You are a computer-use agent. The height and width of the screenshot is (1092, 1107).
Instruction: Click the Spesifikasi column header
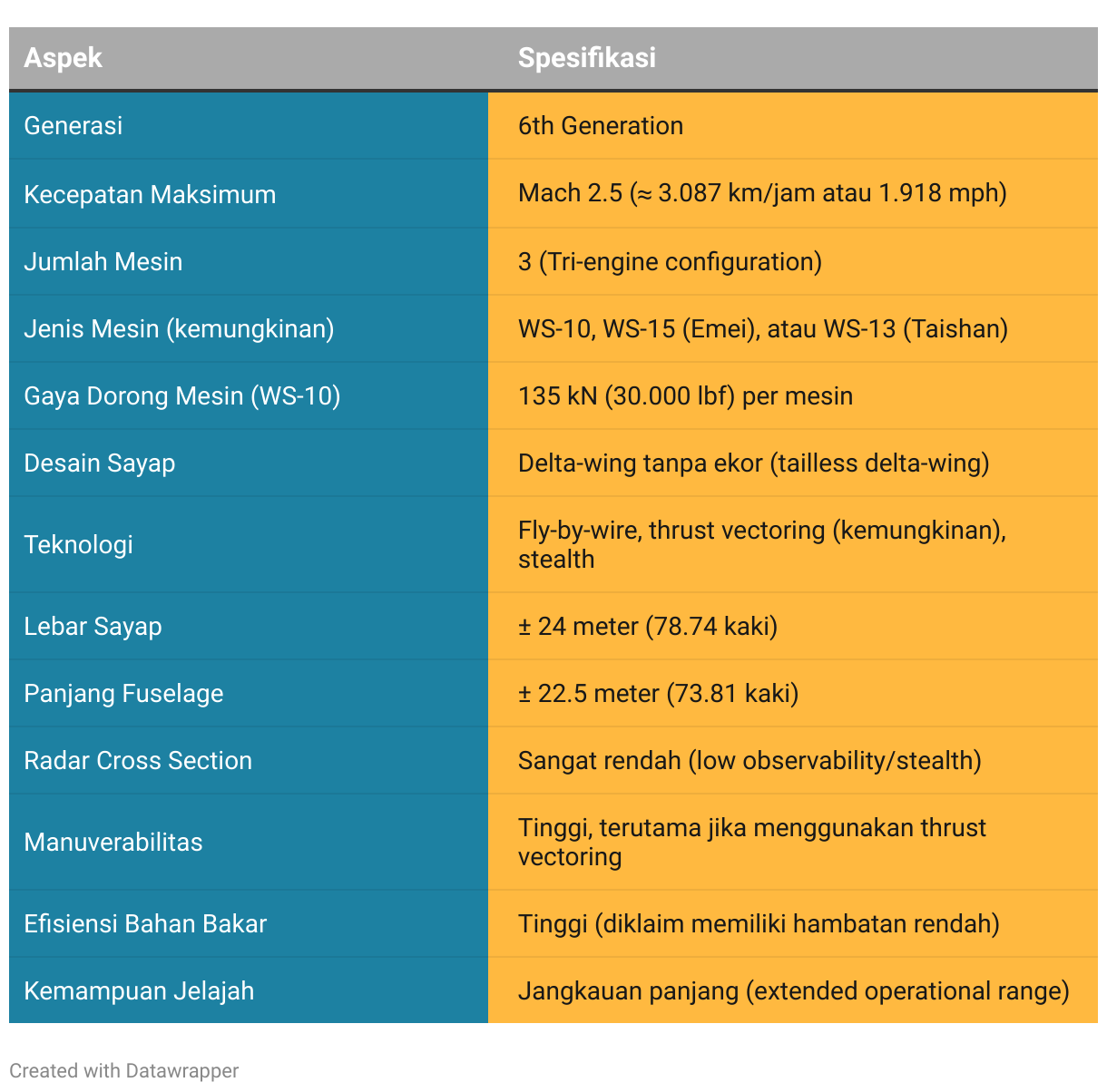coord(586,58)
